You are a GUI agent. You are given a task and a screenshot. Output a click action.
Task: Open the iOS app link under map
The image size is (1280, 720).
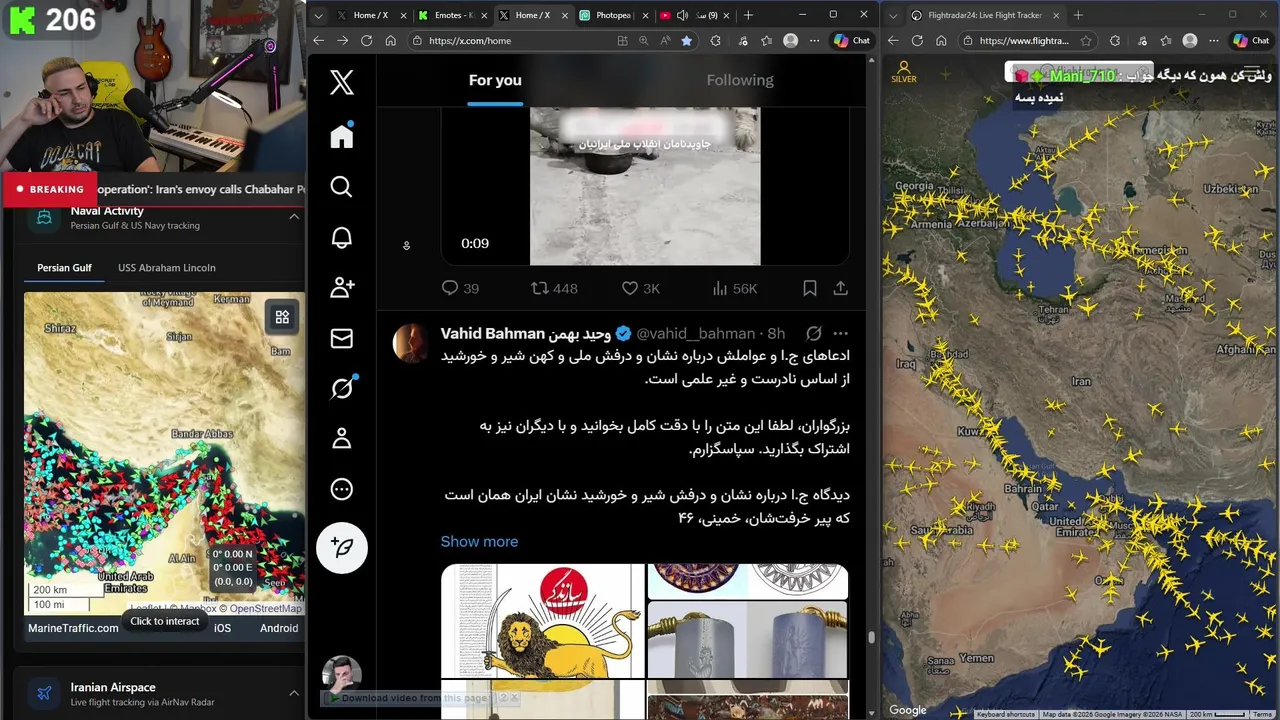tap(222, 628)
